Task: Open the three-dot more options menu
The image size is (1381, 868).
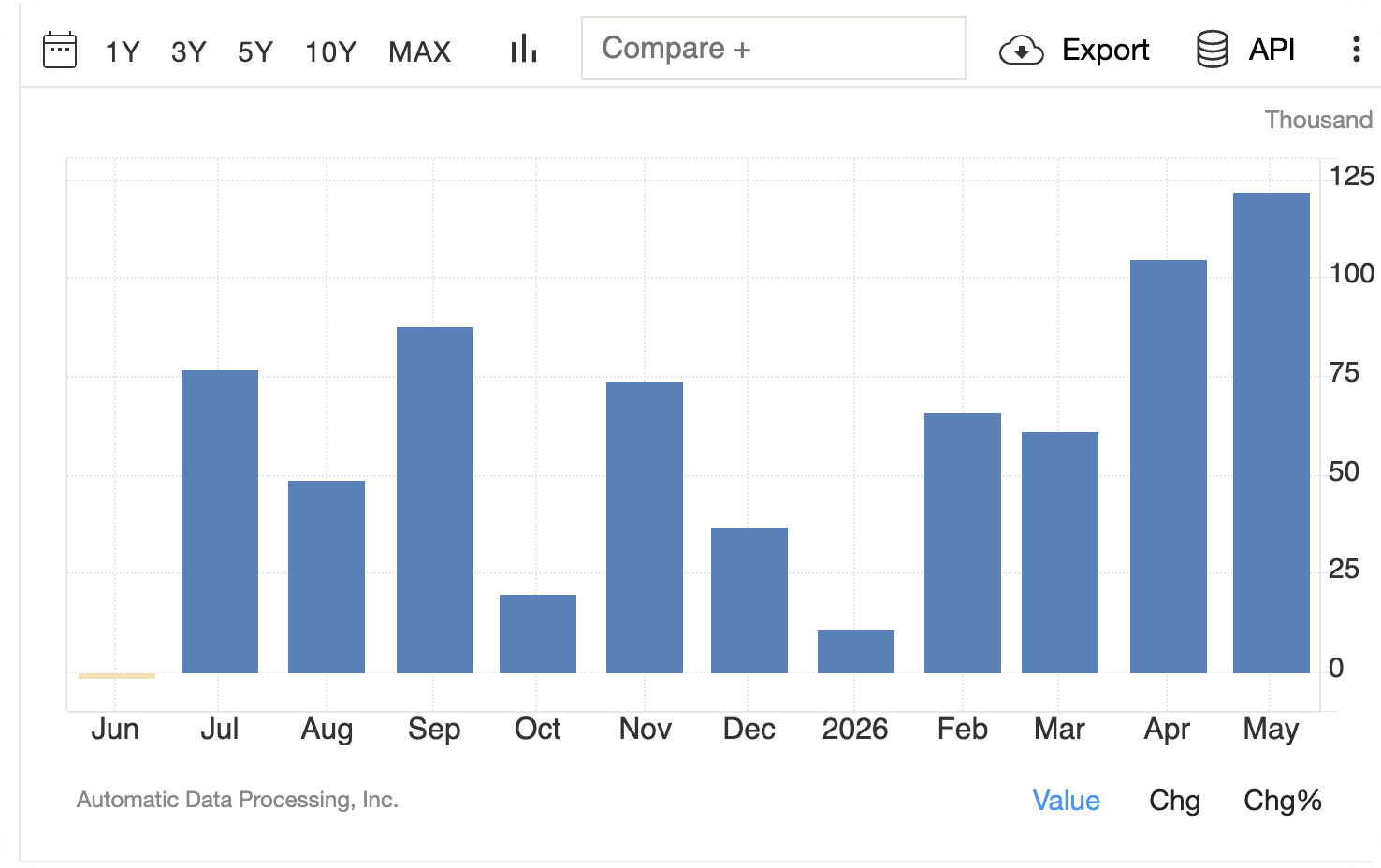Action: click(x=1356, y=50)
